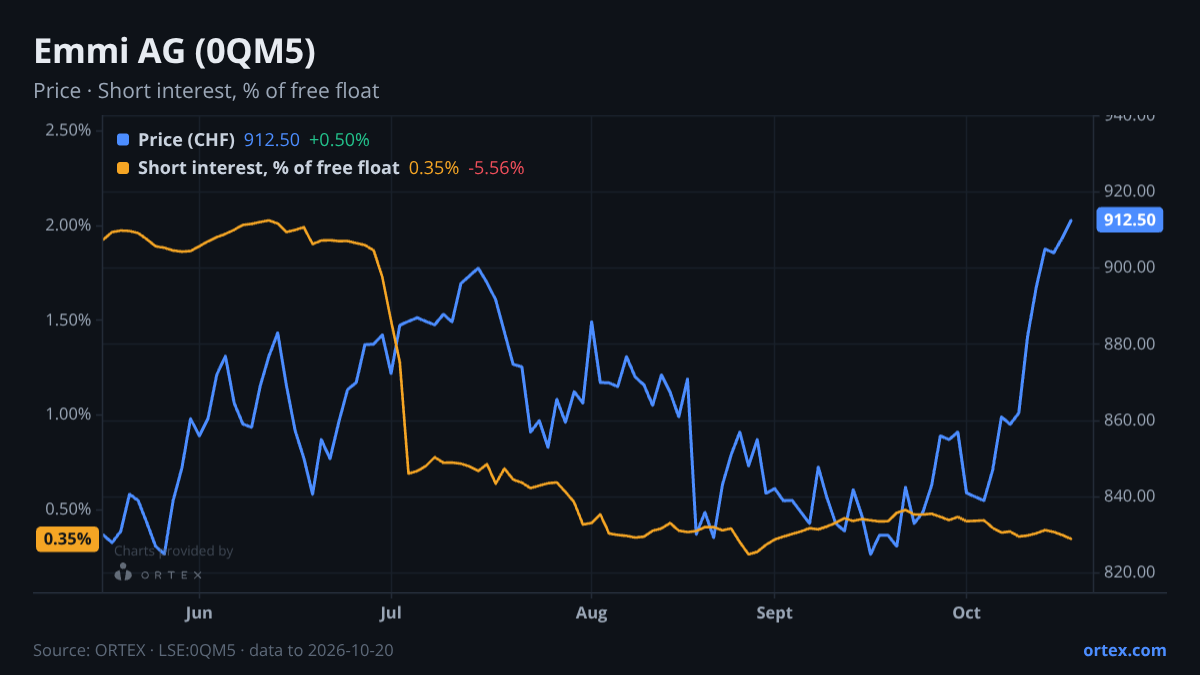Viewport: 1200px width, 675px height.
Task: Click the 'Sept' x-axis label
Action: pyautogui.click(x=774, y=611)
